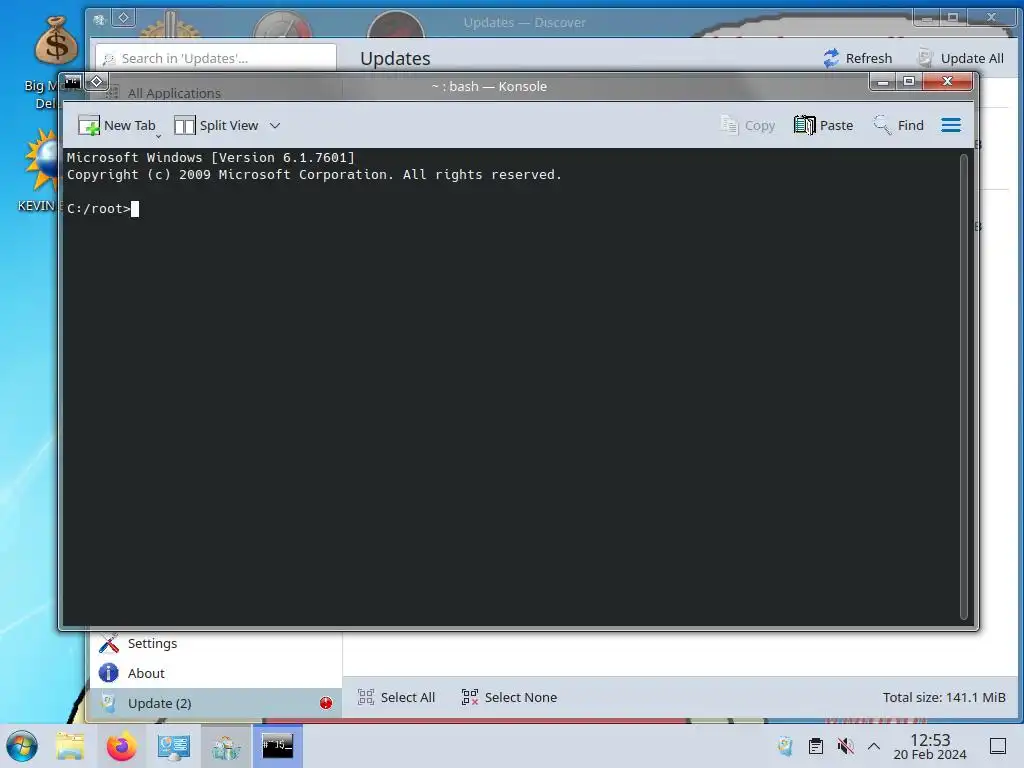Close the Konsole window
The width and height of the screenshot is (1024, 768).
point(948,82)
